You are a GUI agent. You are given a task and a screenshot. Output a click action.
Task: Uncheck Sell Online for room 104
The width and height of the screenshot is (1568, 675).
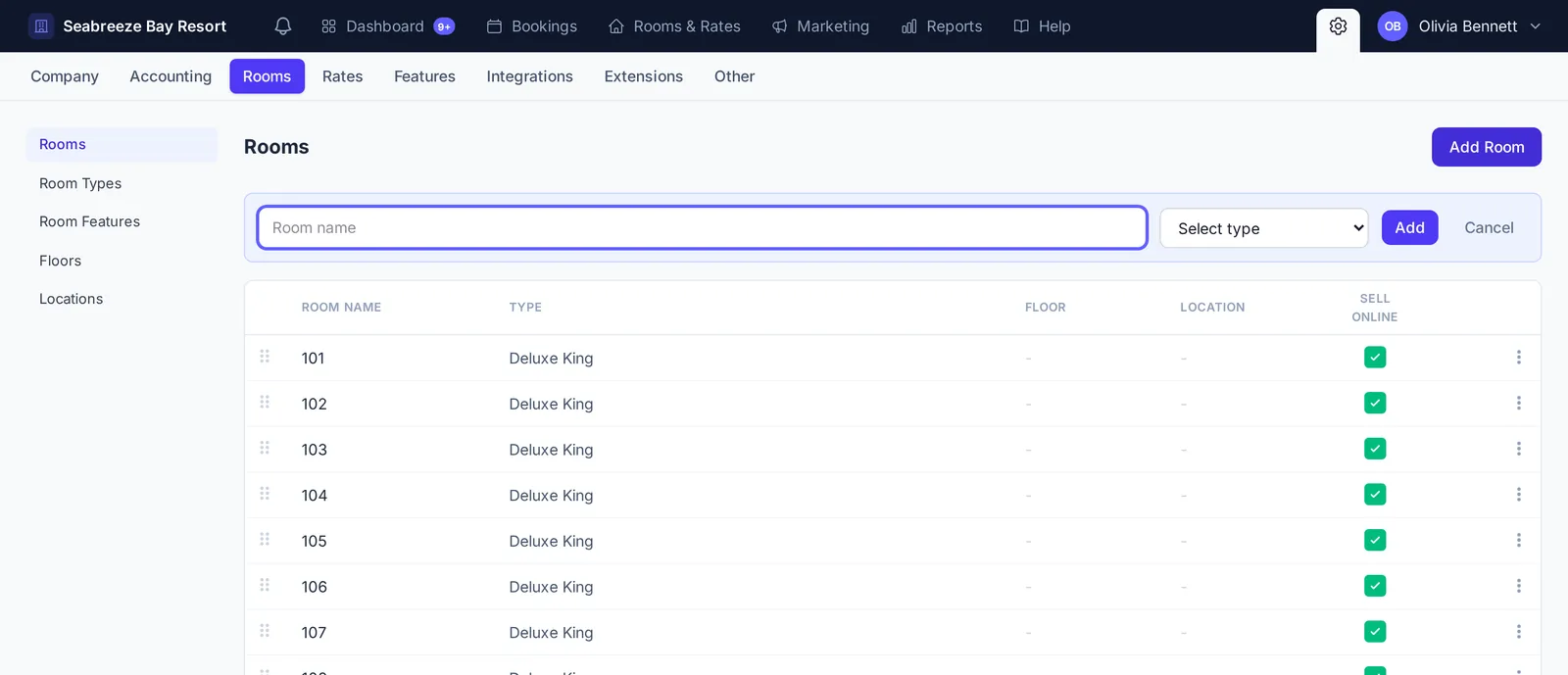tap(1375, 495)
